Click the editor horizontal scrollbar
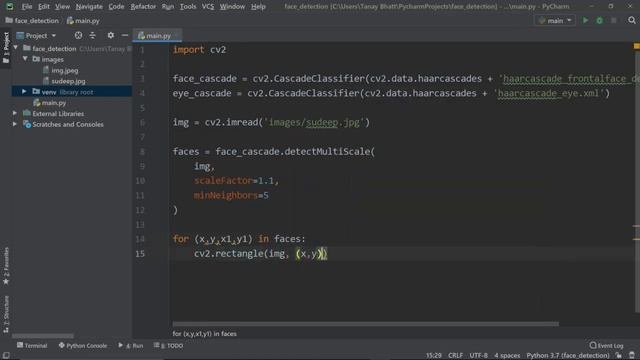640x360 pixels. coord(366,324)
